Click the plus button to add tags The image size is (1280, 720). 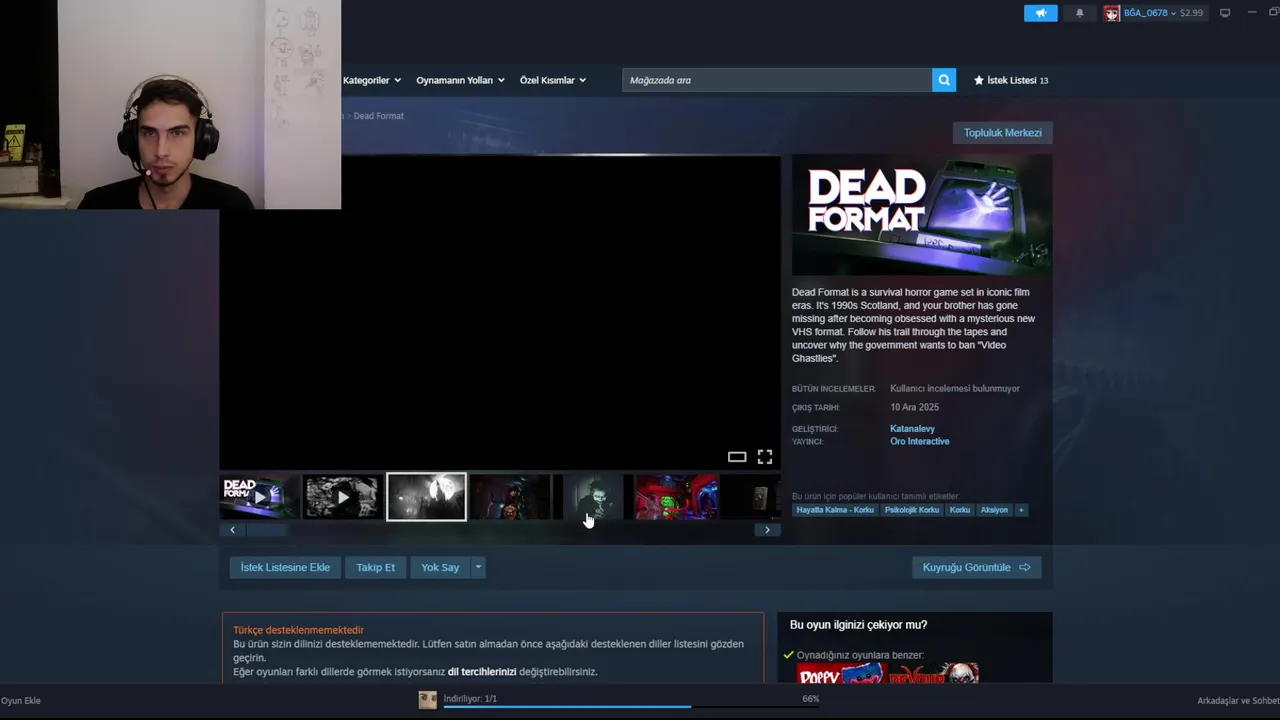point(1021,510)
